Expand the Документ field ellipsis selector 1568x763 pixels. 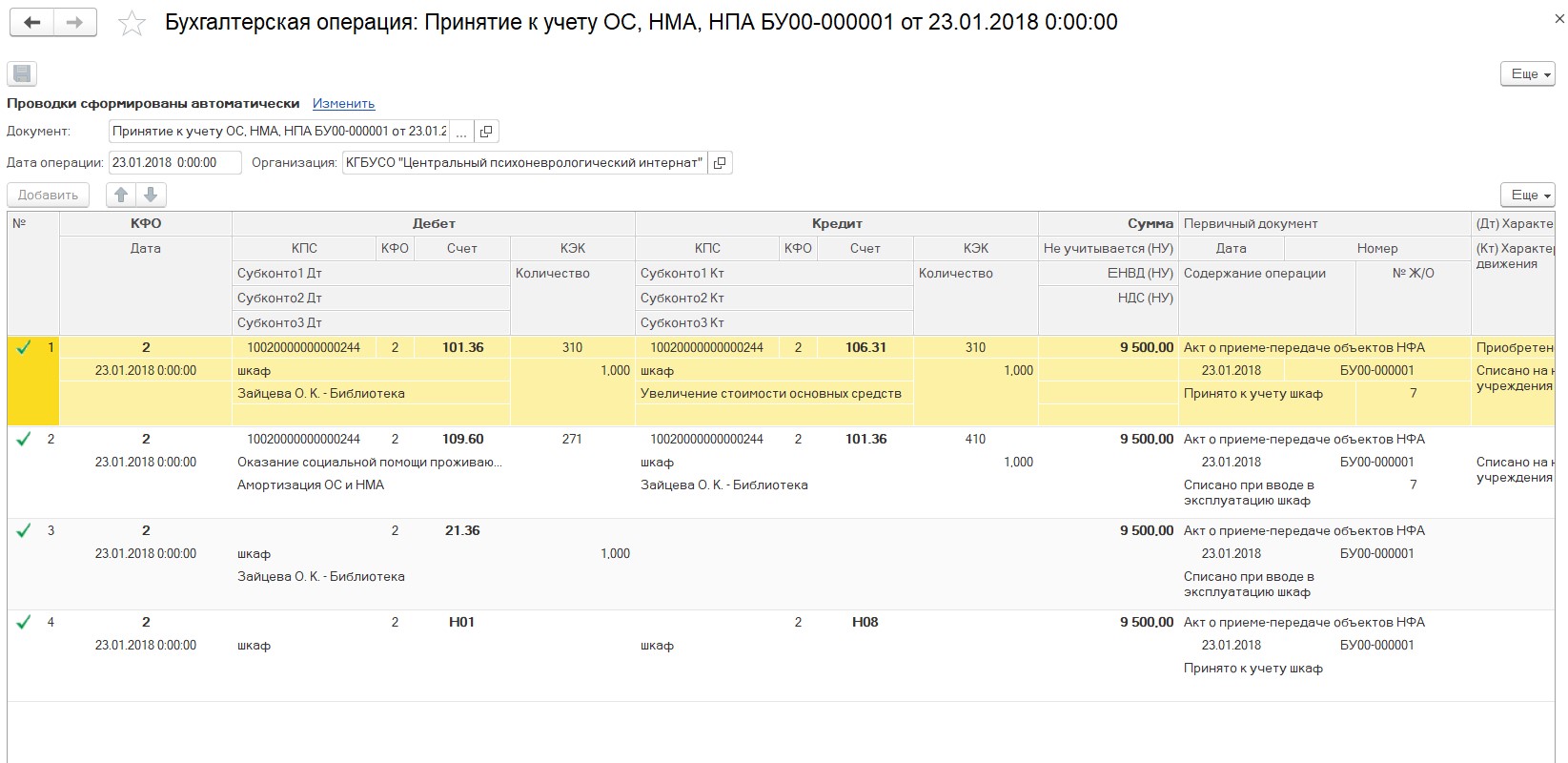(x=461, y=132)
